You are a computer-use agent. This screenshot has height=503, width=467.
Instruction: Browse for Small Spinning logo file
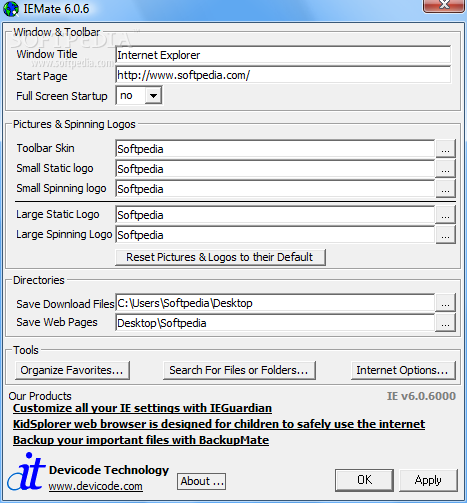click(x=445, y=189)
